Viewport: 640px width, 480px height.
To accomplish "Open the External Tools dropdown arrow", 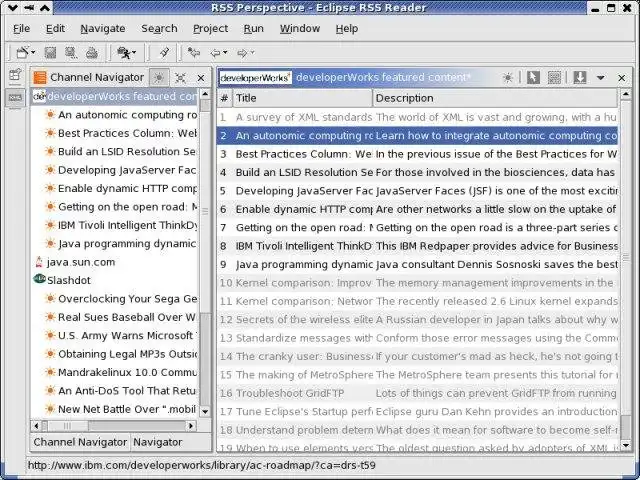I will [134, 53].
